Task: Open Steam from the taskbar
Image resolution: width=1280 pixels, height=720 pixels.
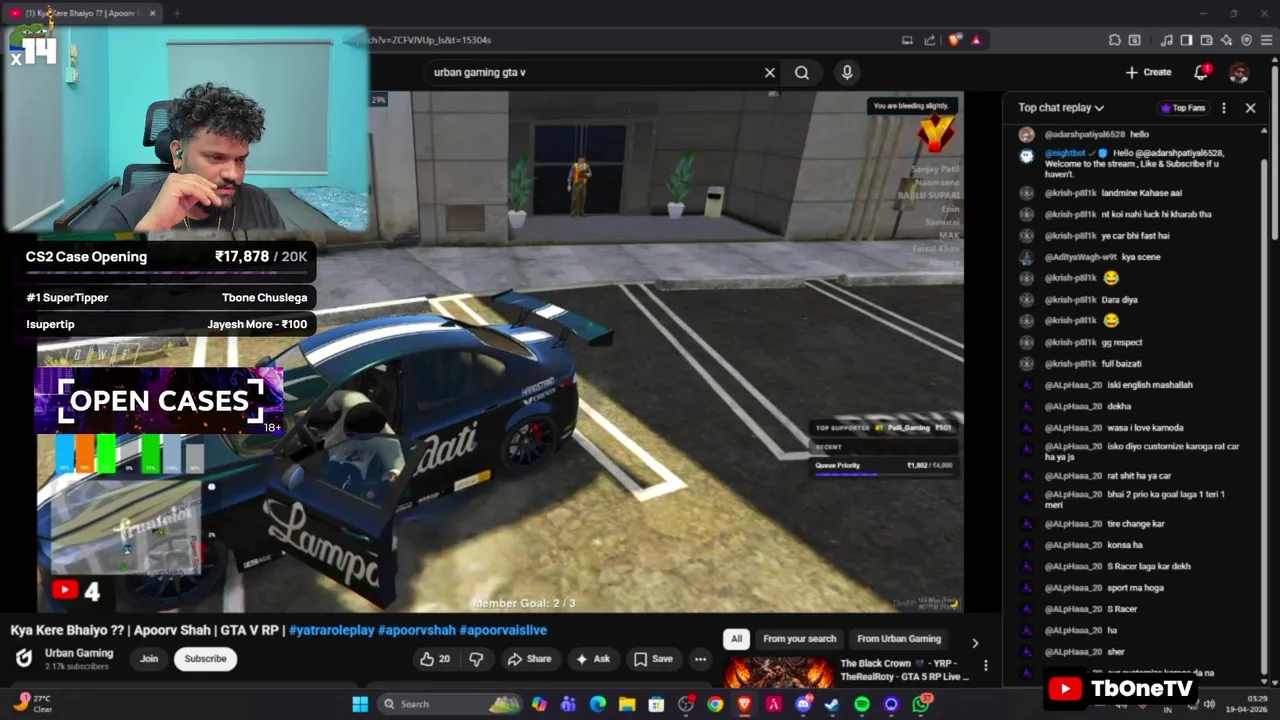Action: [832, 704]
